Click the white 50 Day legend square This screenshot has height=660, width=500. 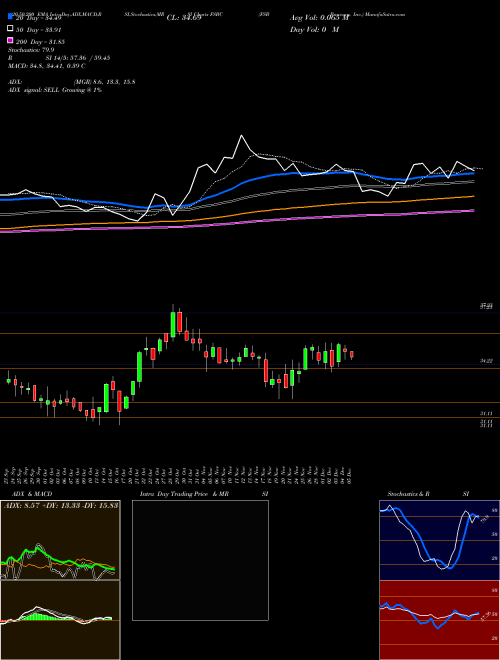[10, 29]
